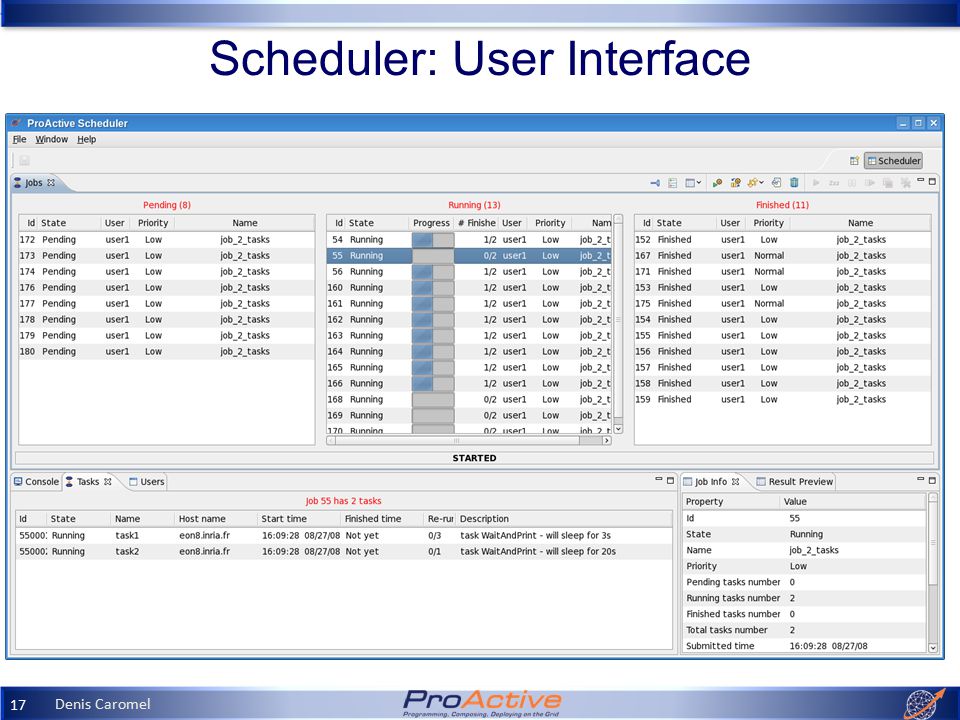Click the blue connect-to-scheduler plug icon

654,182
